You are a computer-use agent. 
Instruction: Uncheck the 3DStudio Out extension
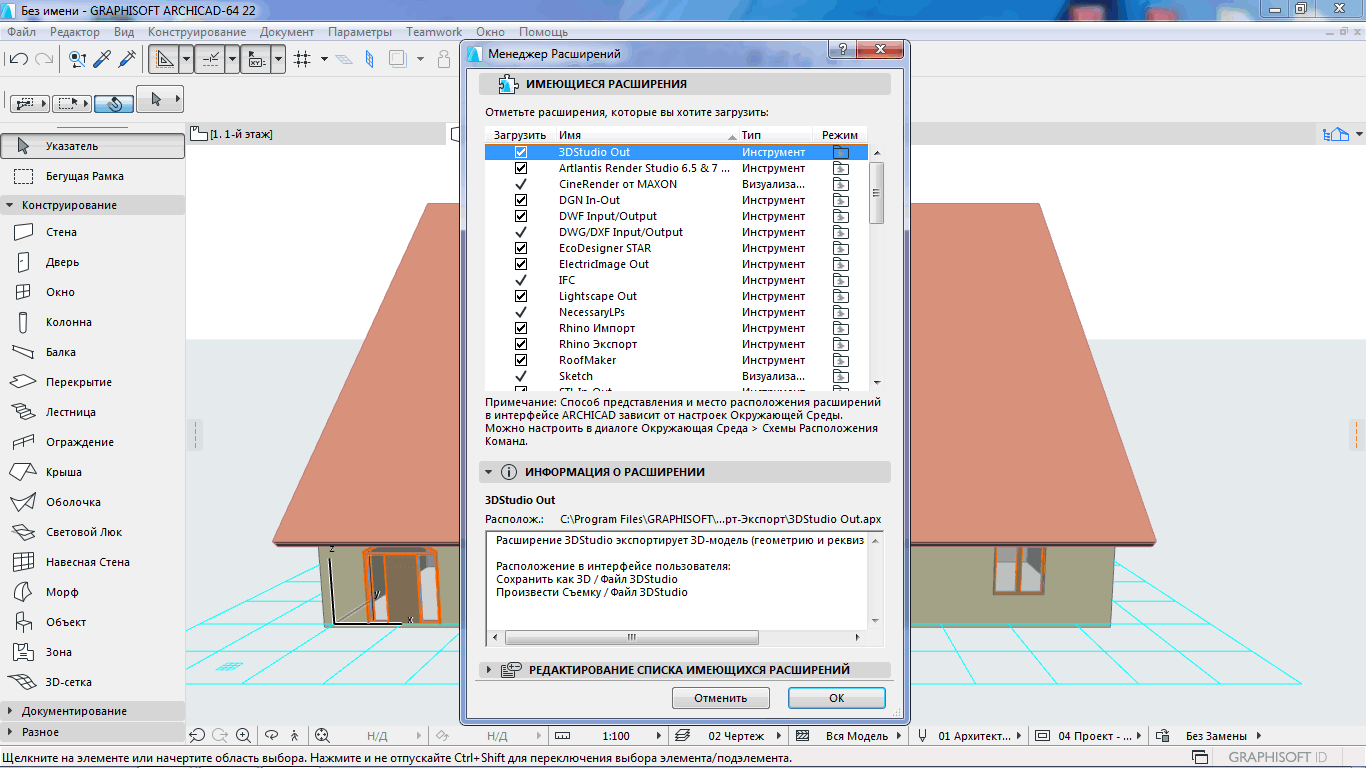point(520,152)
